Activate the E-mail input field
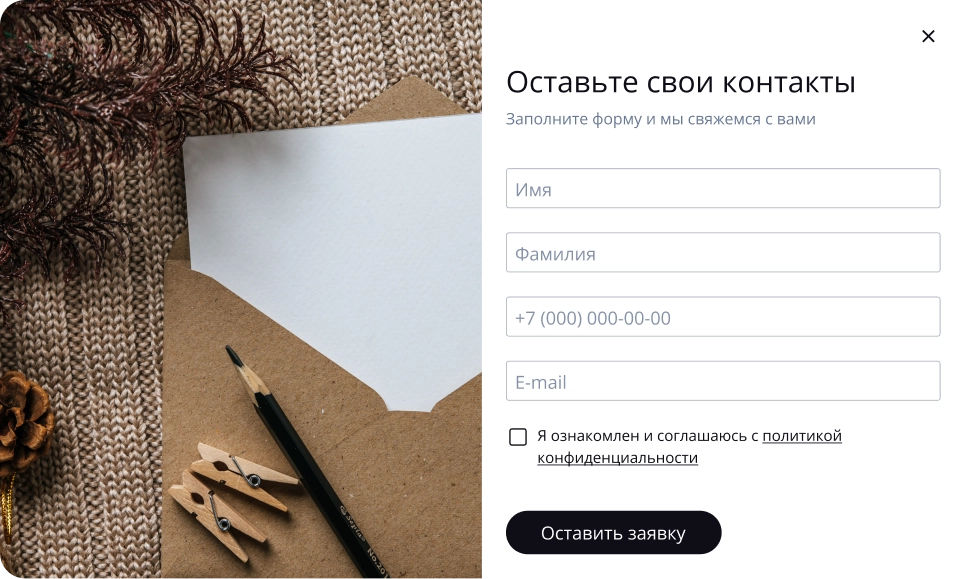The width and height of the screenshot is (964, 579). (723, 381)
